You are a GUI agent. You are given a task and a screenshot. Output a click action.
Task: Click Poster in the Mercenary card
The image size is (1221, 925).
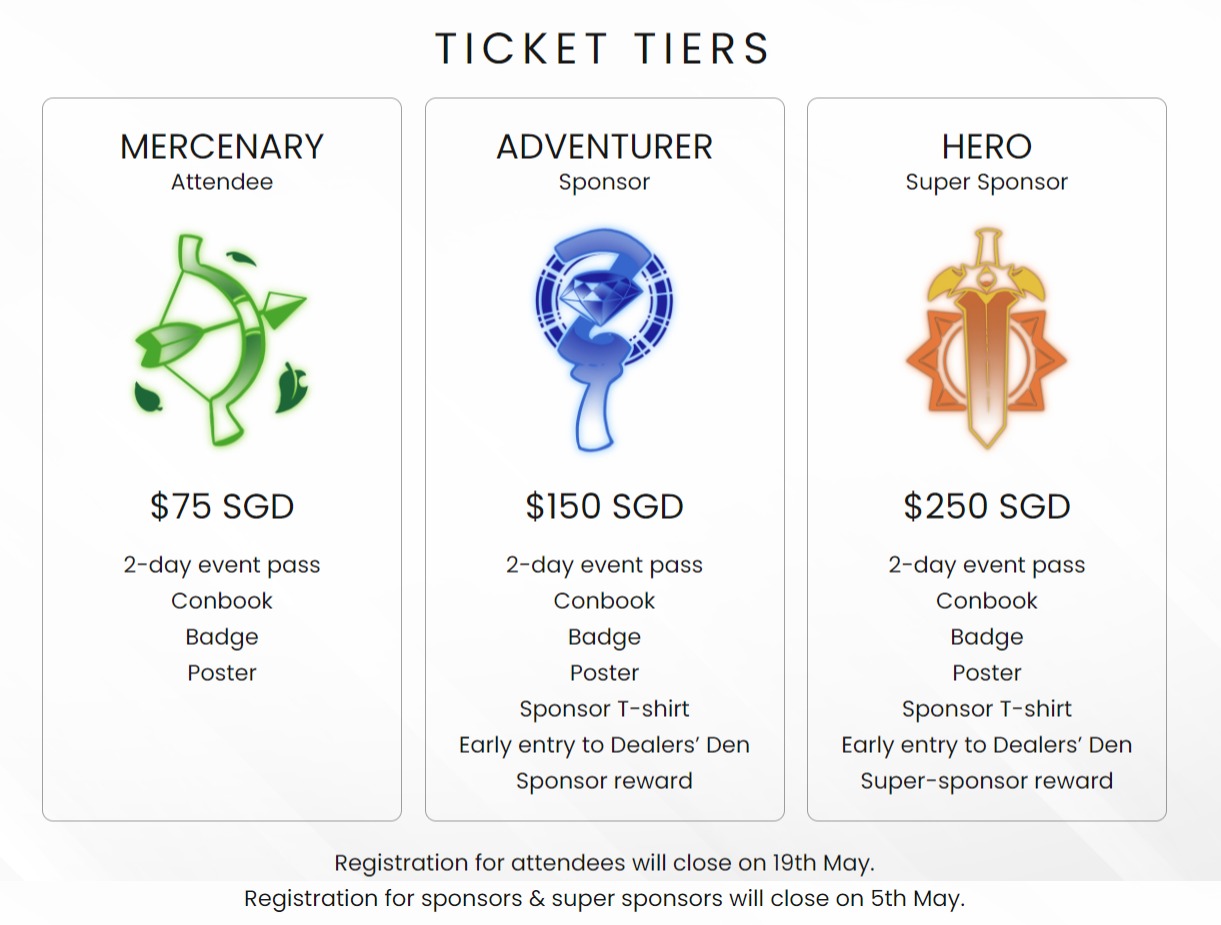point(222,673)
